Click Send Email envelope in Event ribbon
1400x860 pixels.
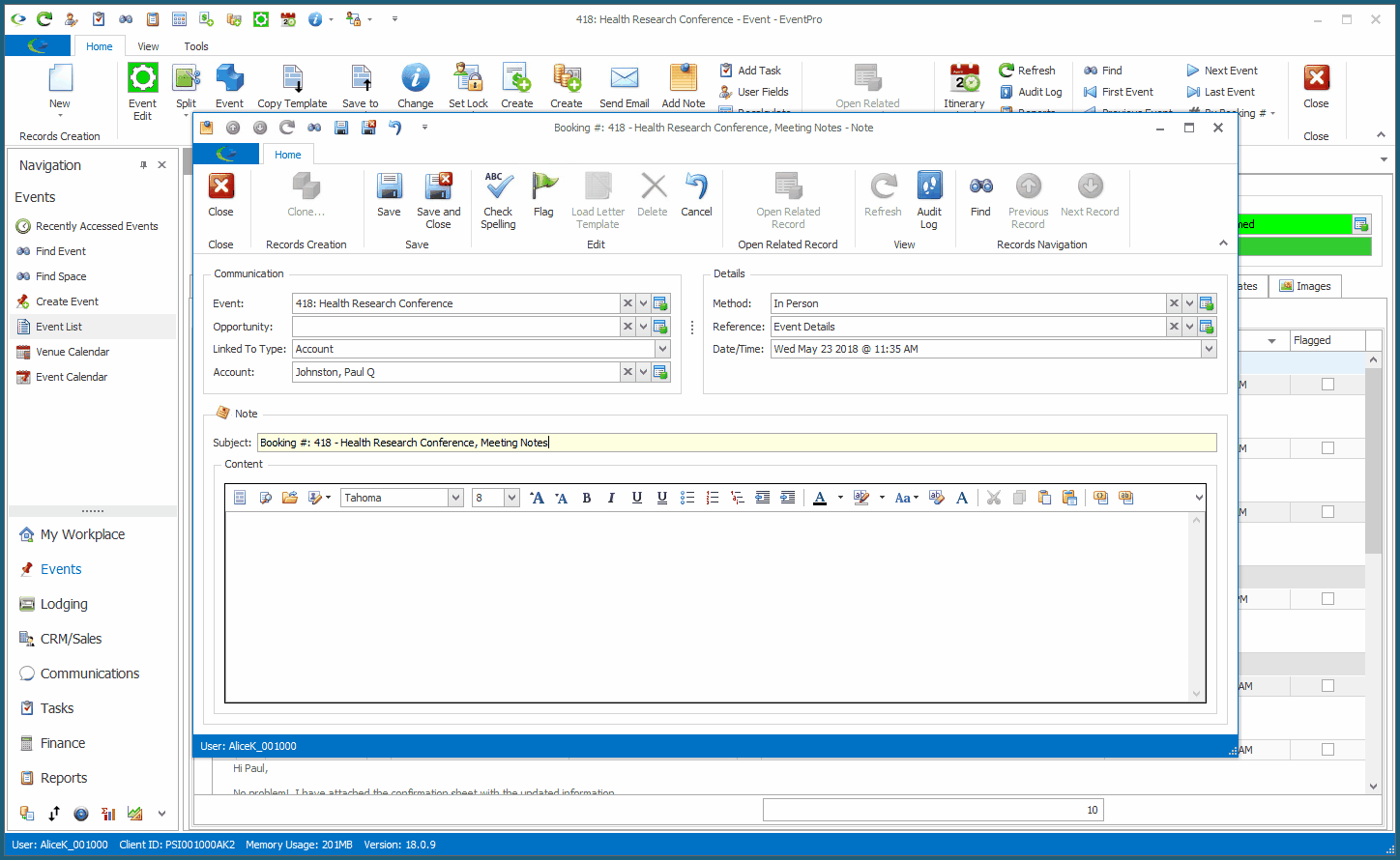point(625,87)
